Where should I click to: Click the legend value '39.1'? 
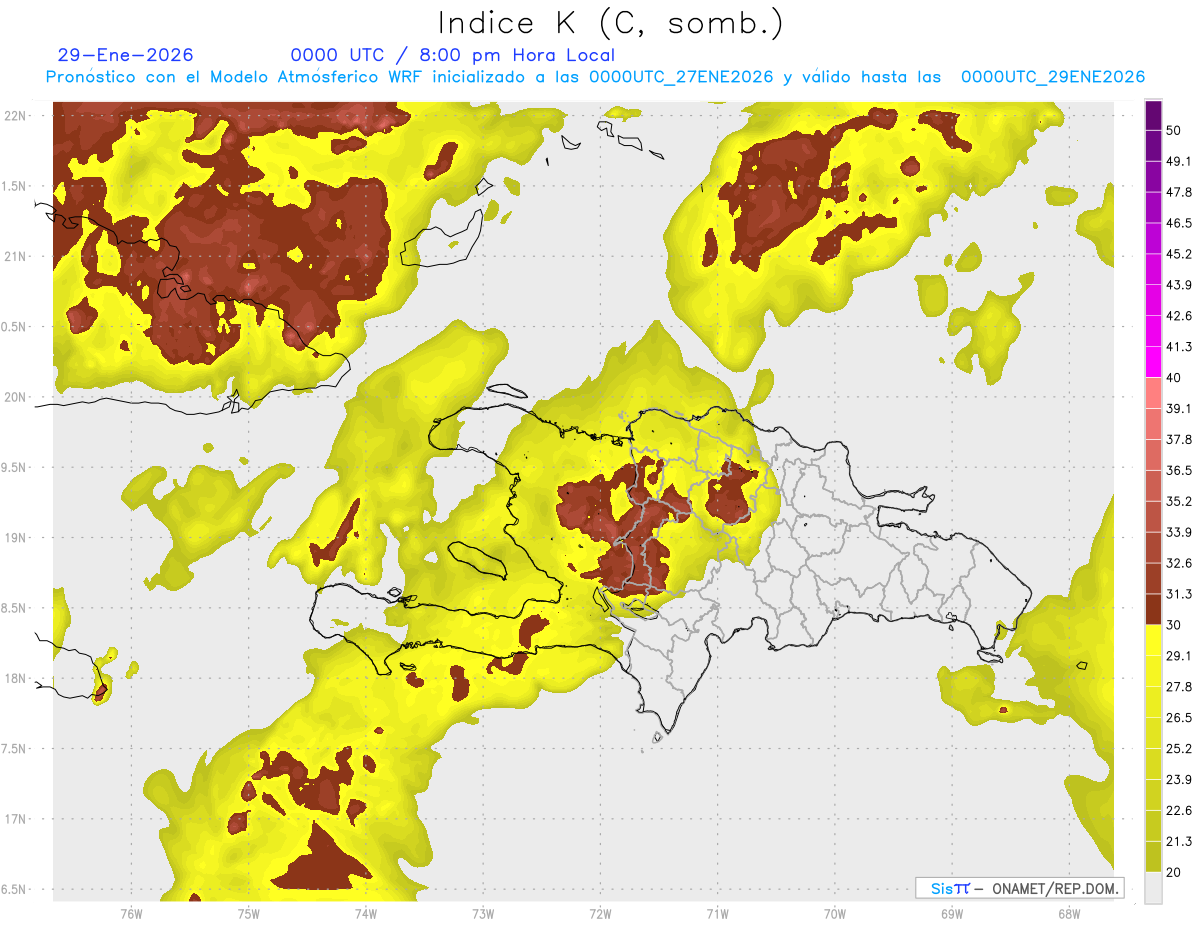click(1179, 408)
